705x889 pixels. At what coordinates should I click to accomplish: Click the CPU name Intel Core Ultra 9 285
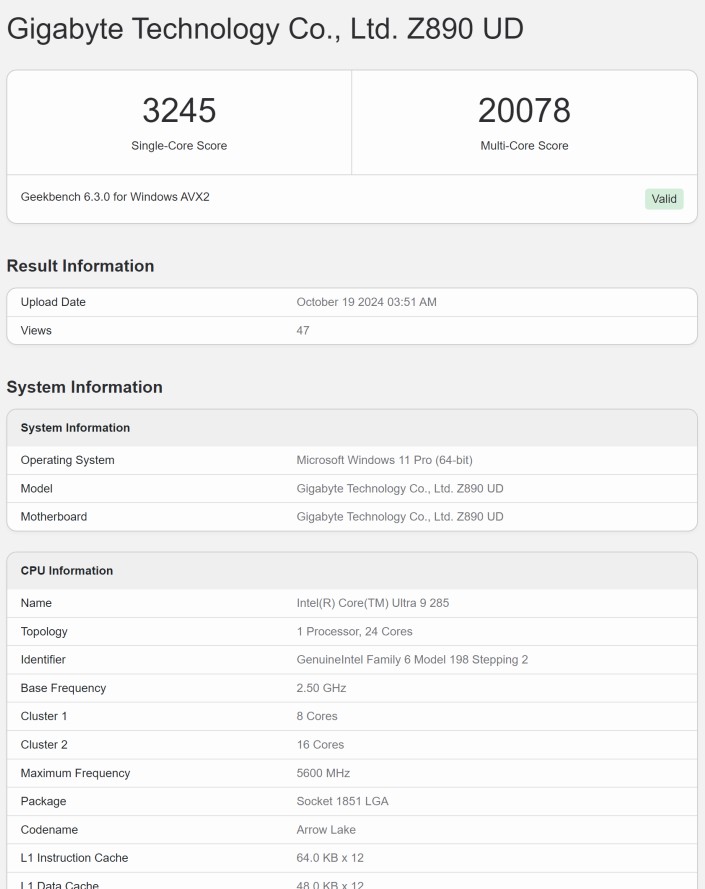373,603
